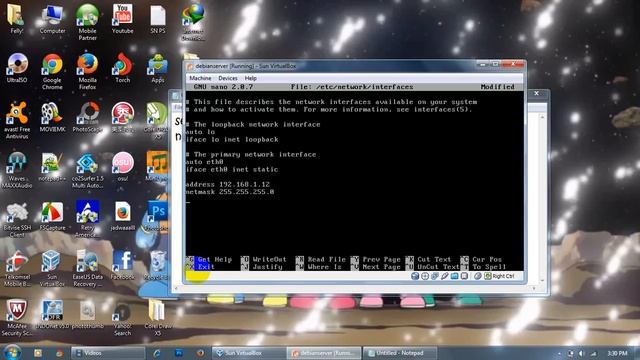
Task: Select the MOVIEMK desktop icon
Action: point(52,118)
